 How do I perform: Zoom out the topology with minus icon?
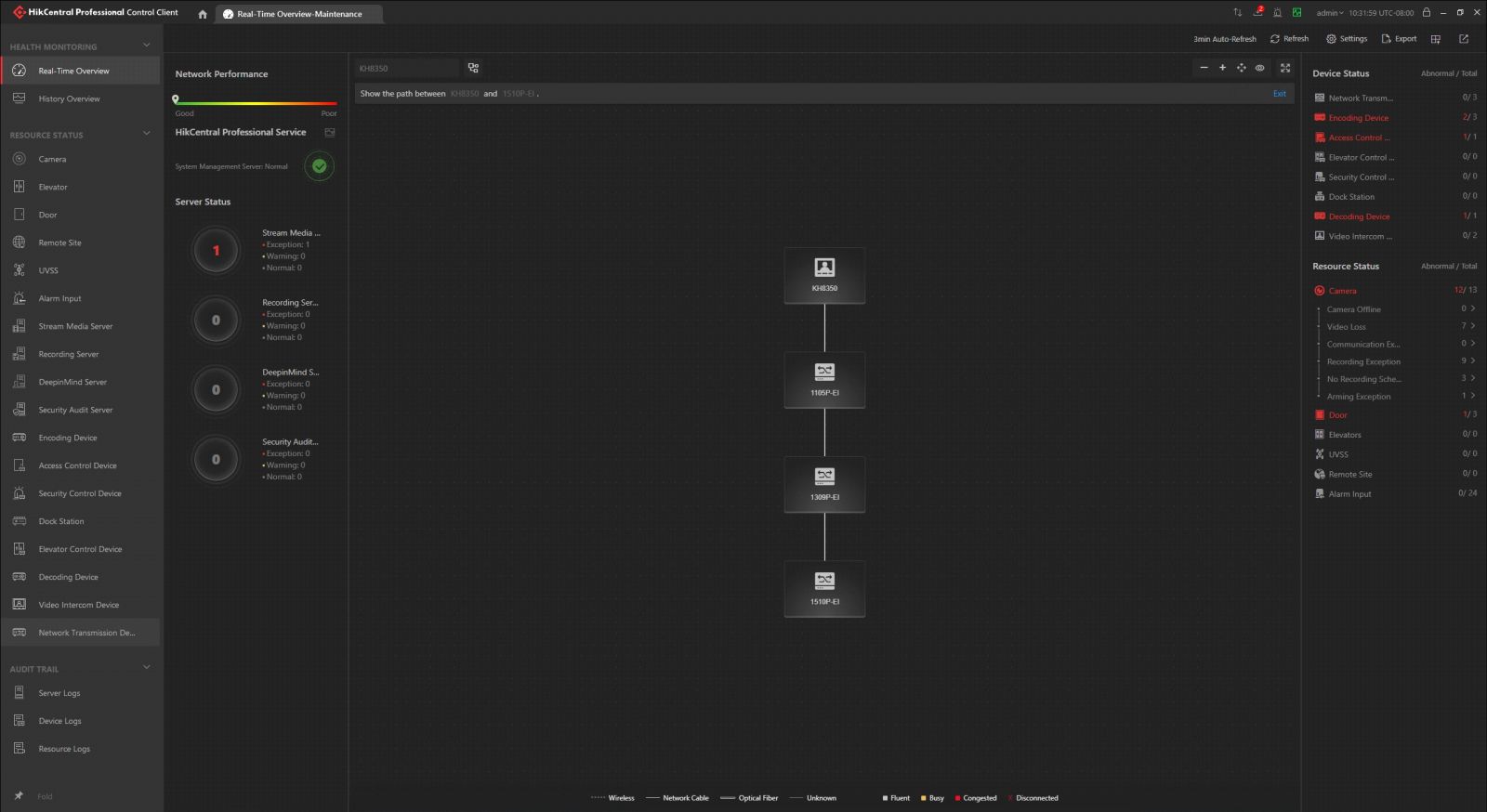[x=1204, y=68]
